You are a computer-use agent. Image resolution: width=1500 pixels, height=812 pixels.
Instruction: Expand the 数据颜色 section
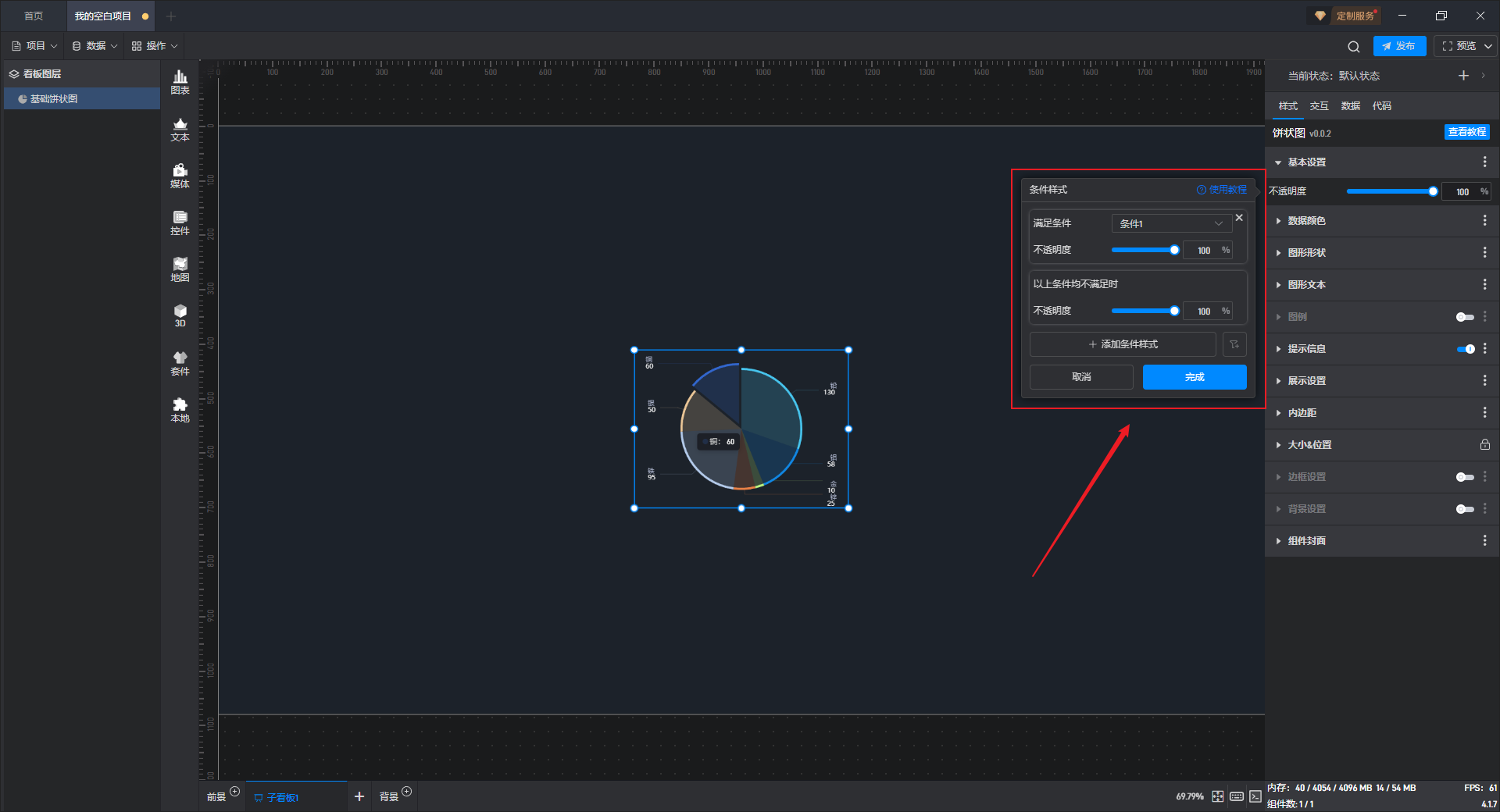click(1306, 221)
